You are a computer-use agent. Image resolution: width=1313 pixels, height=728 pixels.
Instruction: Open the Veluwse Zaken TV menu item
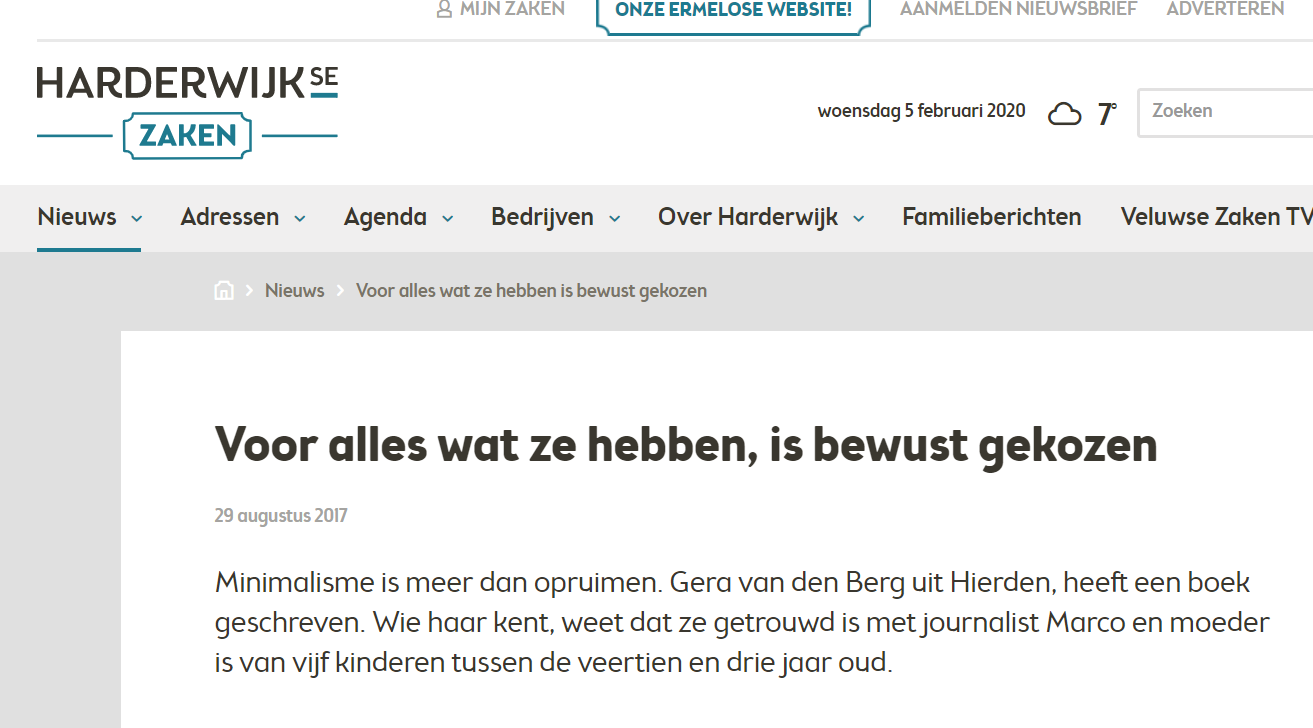click(x=1215, y=217)
